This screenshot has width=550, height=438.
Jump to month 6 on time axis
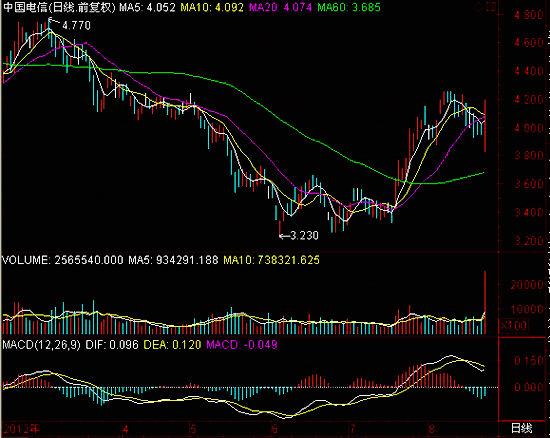pyautogui.click(x=274, y=429)
